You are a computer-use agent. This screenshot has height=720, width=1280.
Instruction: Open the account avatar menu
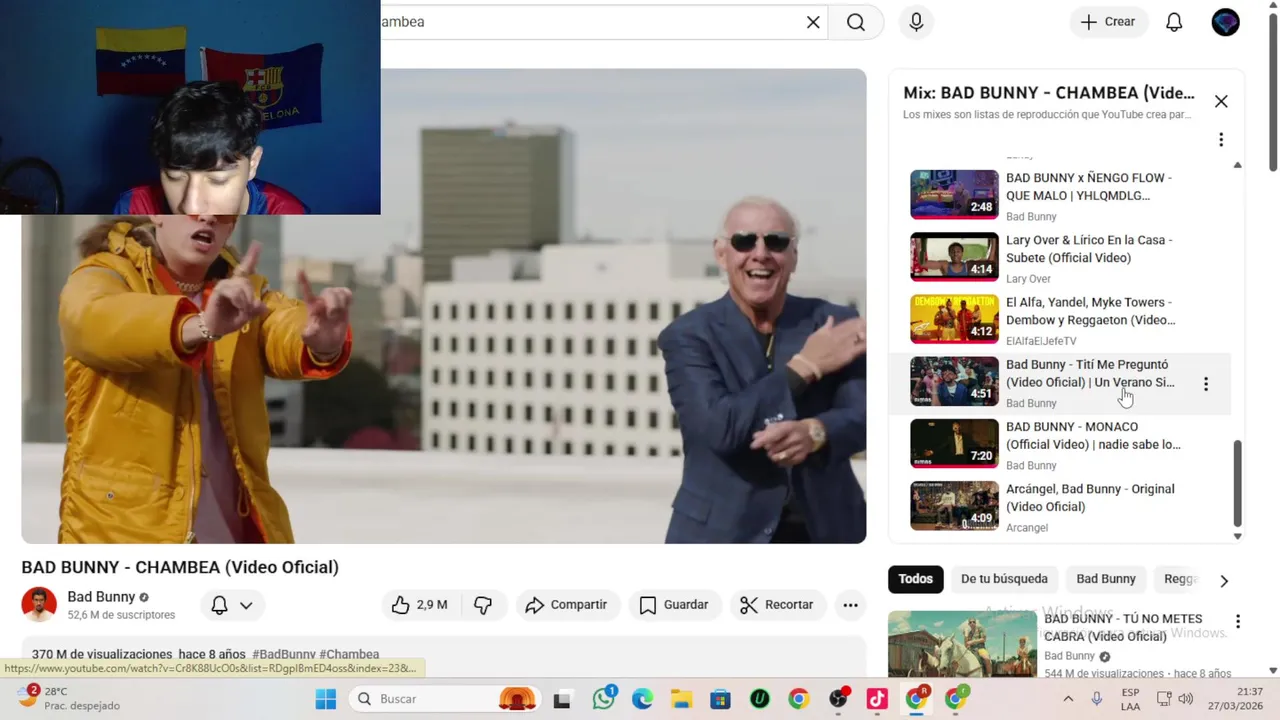pyautogui.click(x=1225, y=22)
